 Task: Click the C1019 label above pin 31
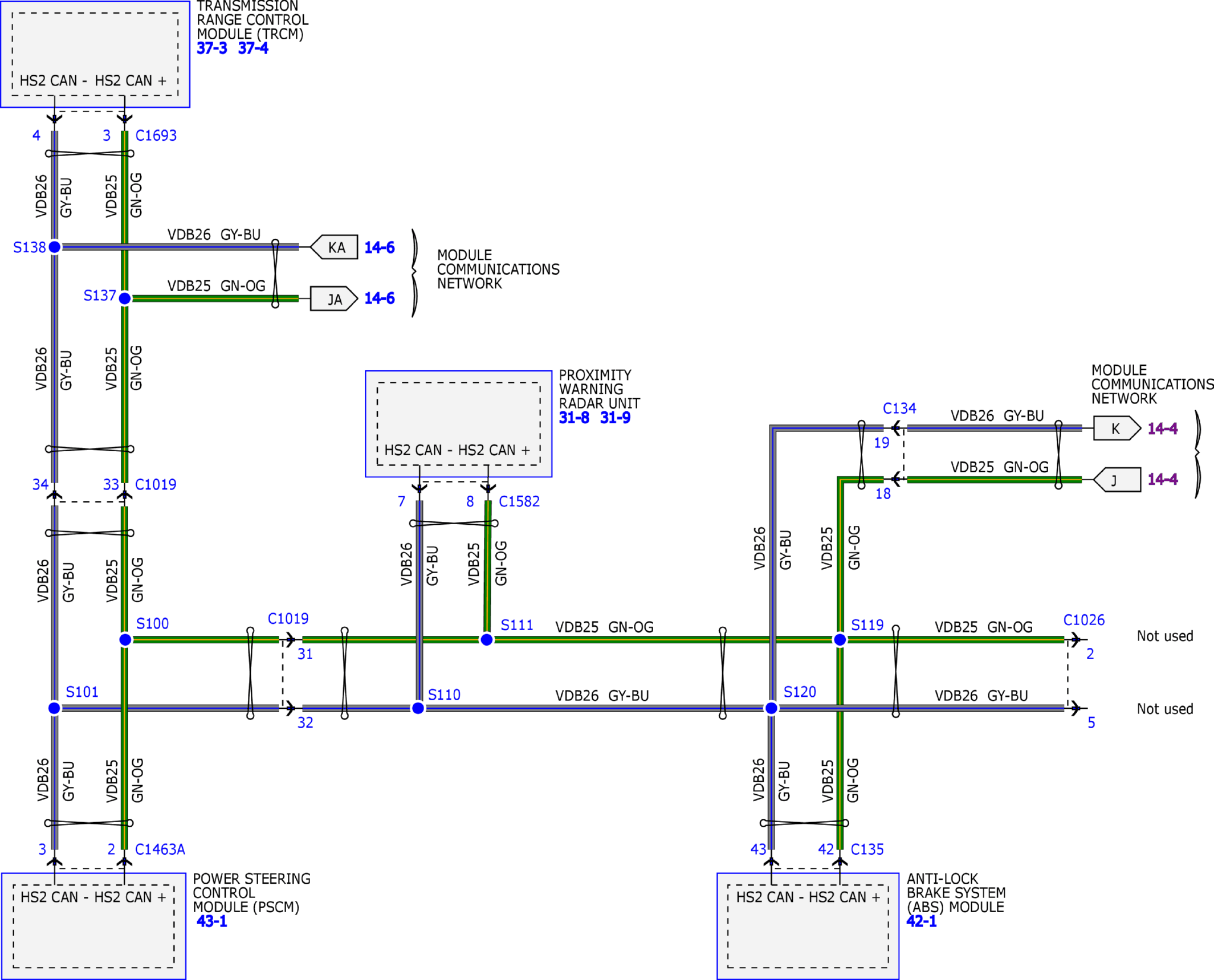tap(288, 619)
